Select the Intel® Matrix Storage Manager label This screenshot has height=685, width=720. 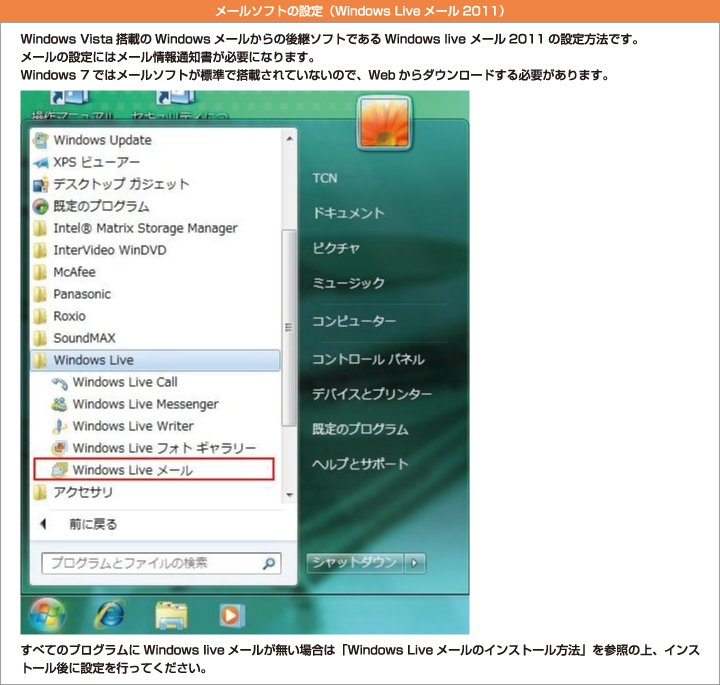click(x=146, y=228)
